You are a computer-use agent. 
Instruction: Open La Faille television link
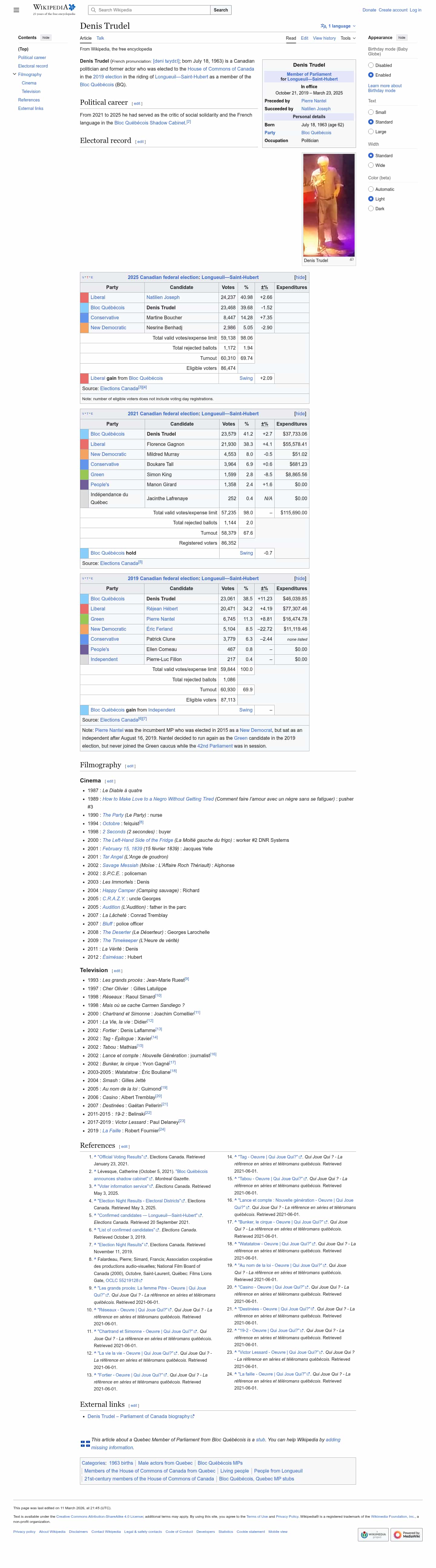coord(112,1130)
